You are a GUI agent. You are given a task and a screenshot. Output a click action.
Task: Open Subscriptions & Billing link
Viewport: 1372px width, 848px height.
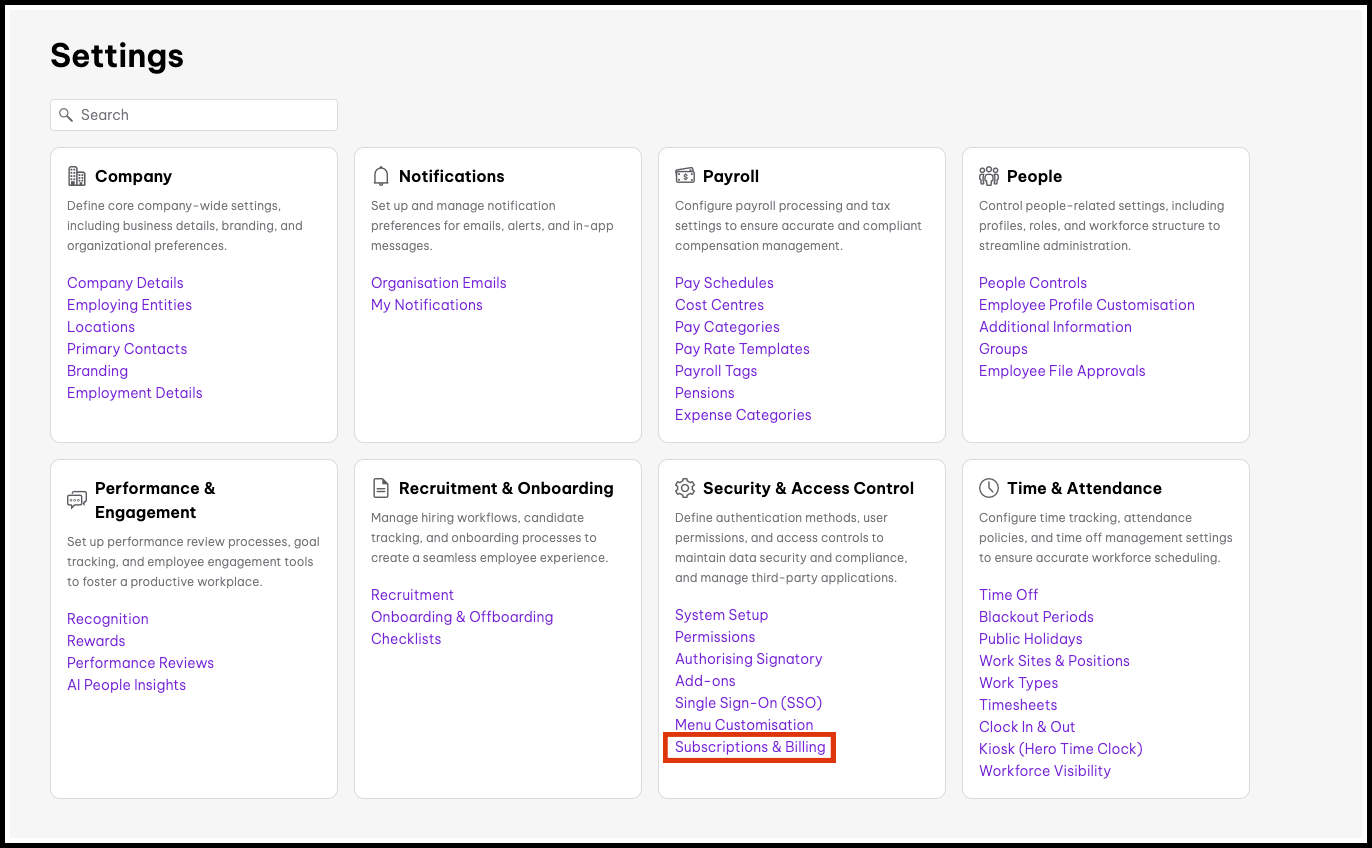click(x=750, y=747)
